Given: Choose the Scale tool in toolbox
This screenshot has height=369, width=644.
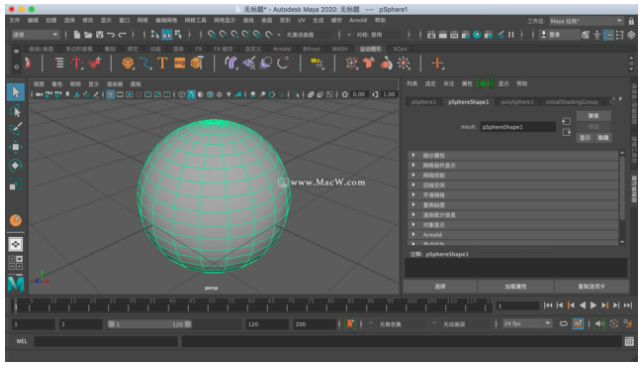Looking at the screenshot, I should pos(16,184).
